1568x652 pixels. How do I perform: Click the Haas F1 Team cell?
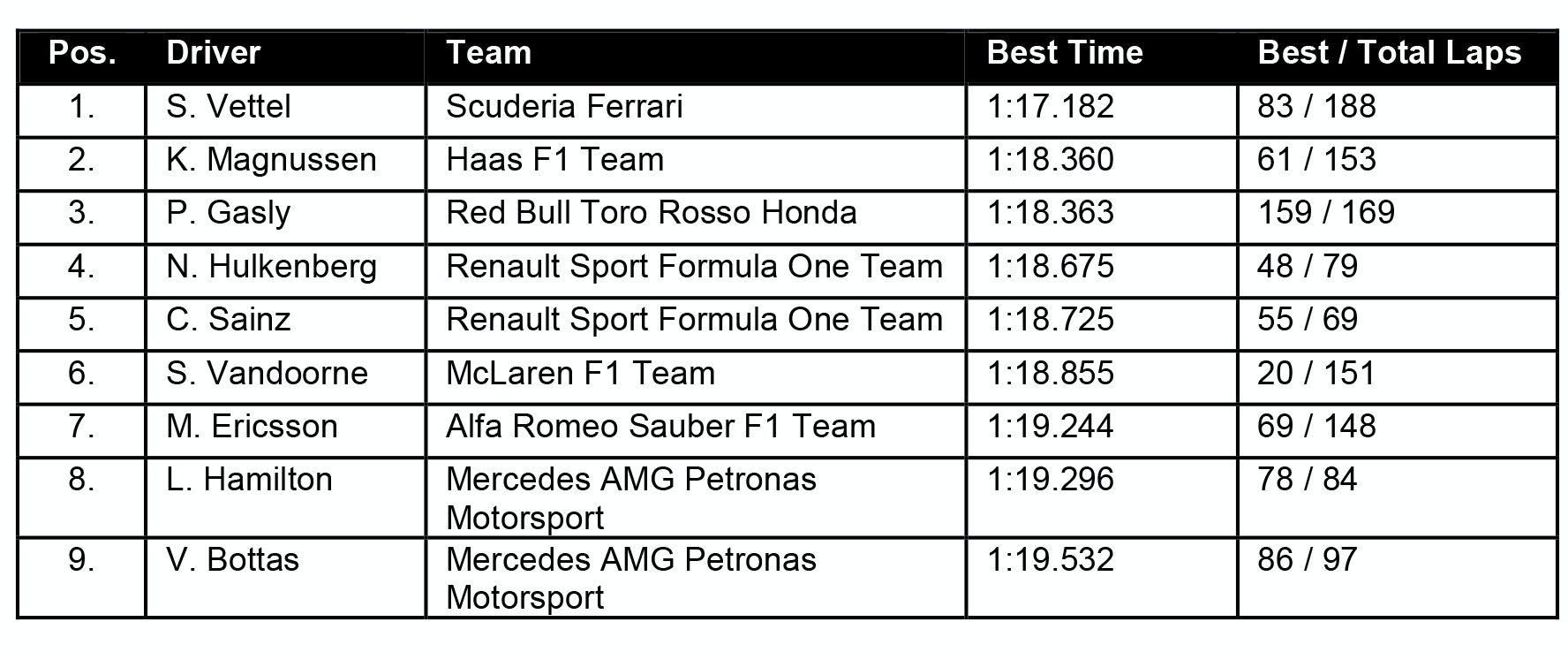(554, 160)
